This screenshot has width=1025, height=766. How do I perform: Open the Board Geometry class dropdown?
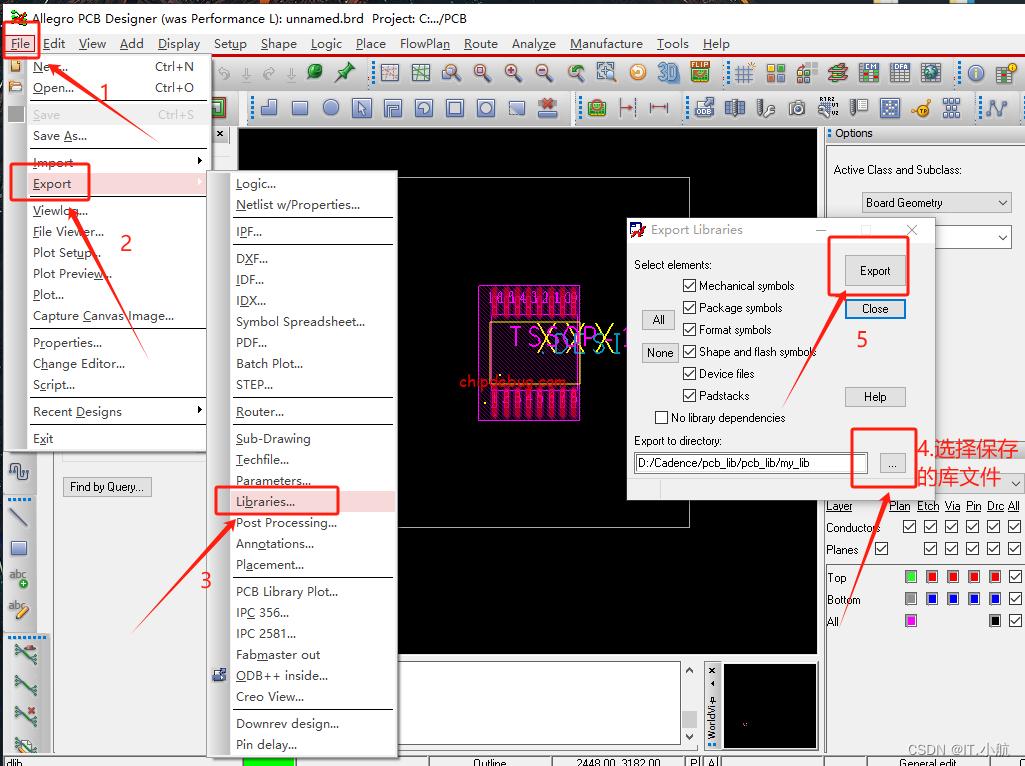click(937, 203)
